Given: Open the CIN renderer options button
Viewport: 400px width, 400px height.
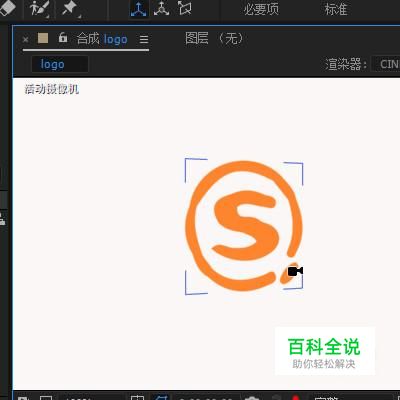Looking at the screenshot, I should pos(386,64).
